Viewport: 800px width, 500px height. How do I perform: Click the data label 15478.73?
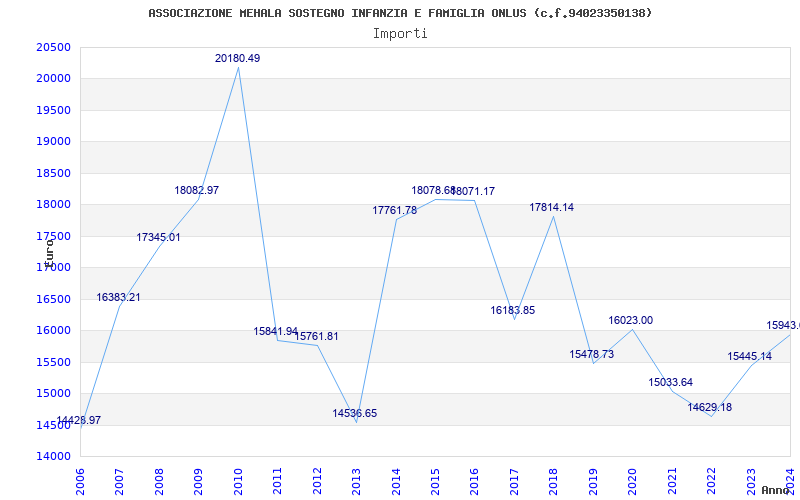click(x=592, y=354)
